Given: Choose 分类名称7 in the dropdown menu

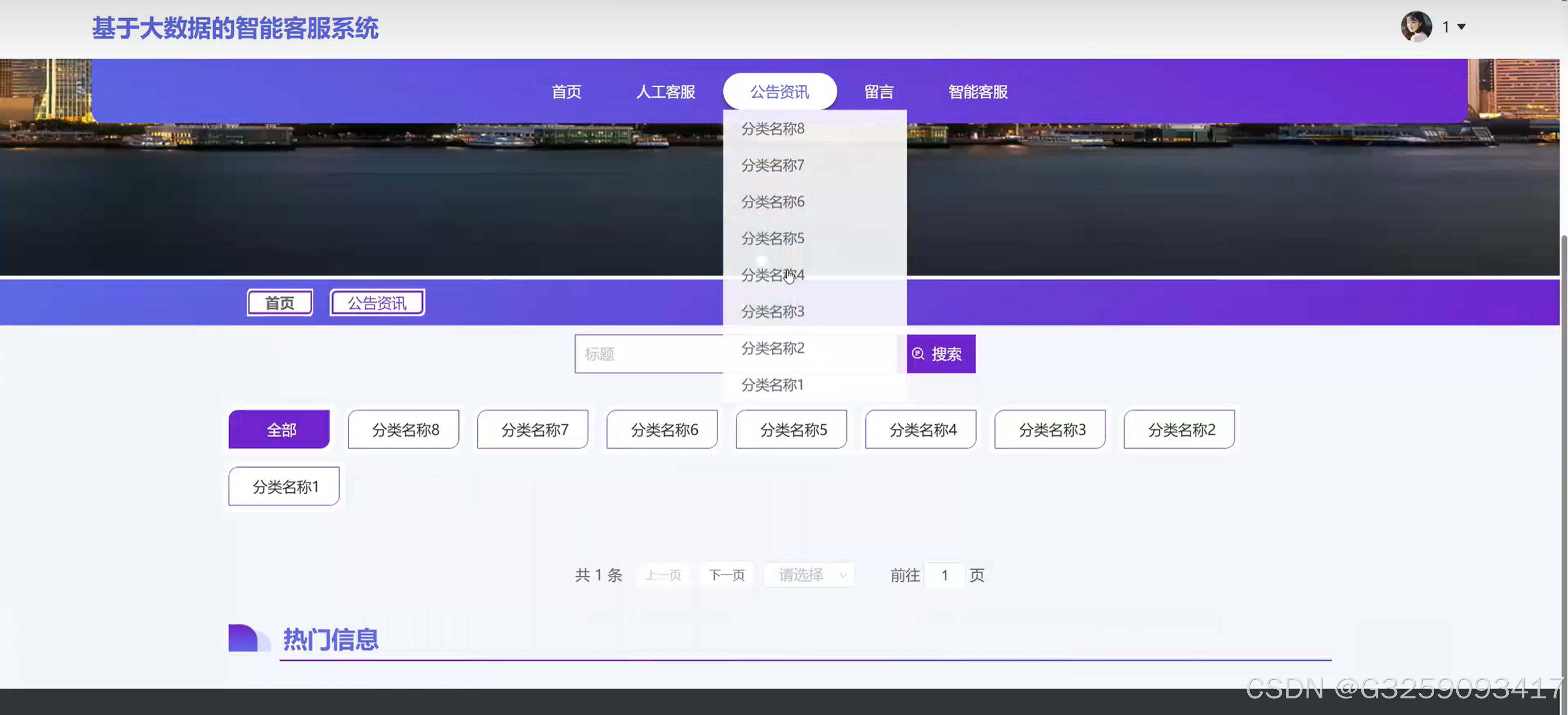Looking at the screenshot, I should click(x=815, y=165).
